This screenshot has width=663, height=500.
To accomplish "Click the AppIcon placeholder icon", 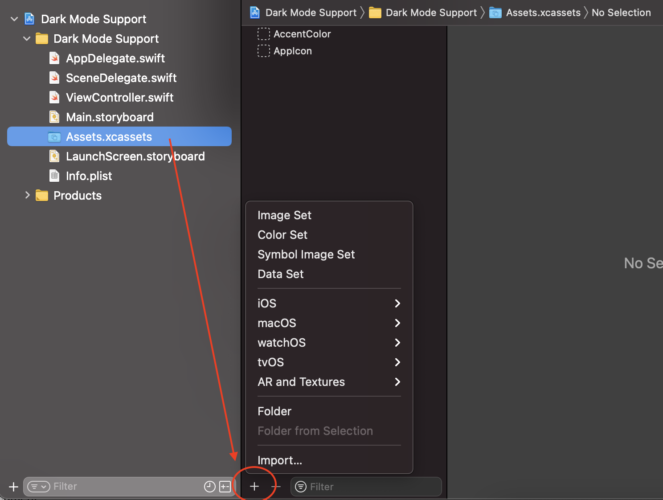I will [x=263, y=51].
